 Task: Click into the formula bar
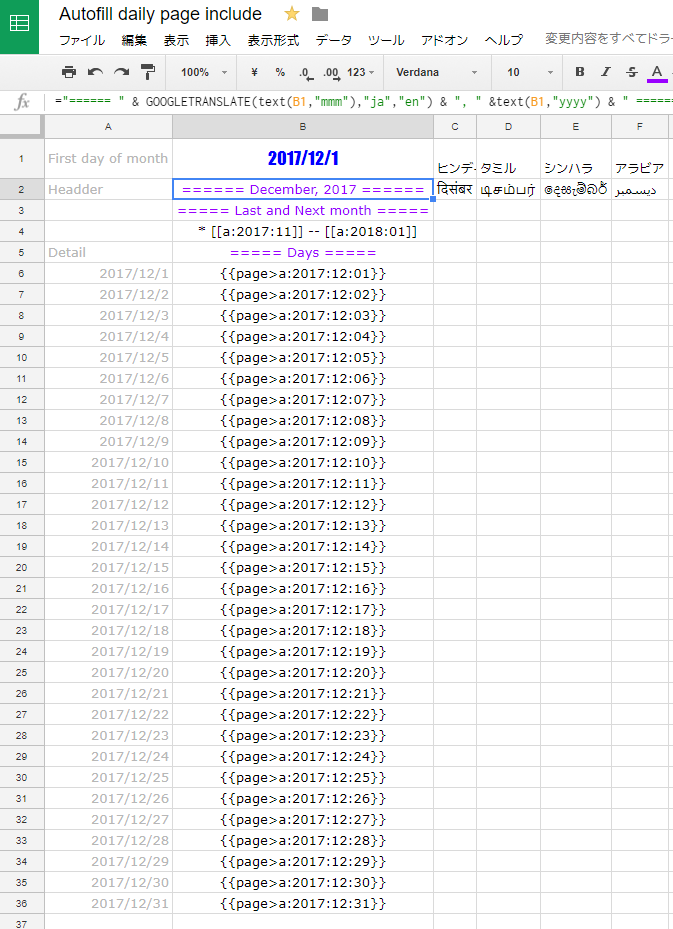tap(361, 102)
